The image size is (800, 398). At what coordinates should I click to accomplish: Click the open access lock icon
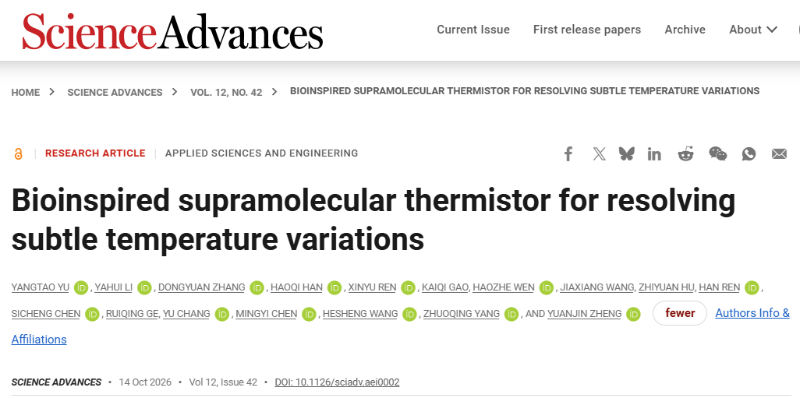coord(18,154)
